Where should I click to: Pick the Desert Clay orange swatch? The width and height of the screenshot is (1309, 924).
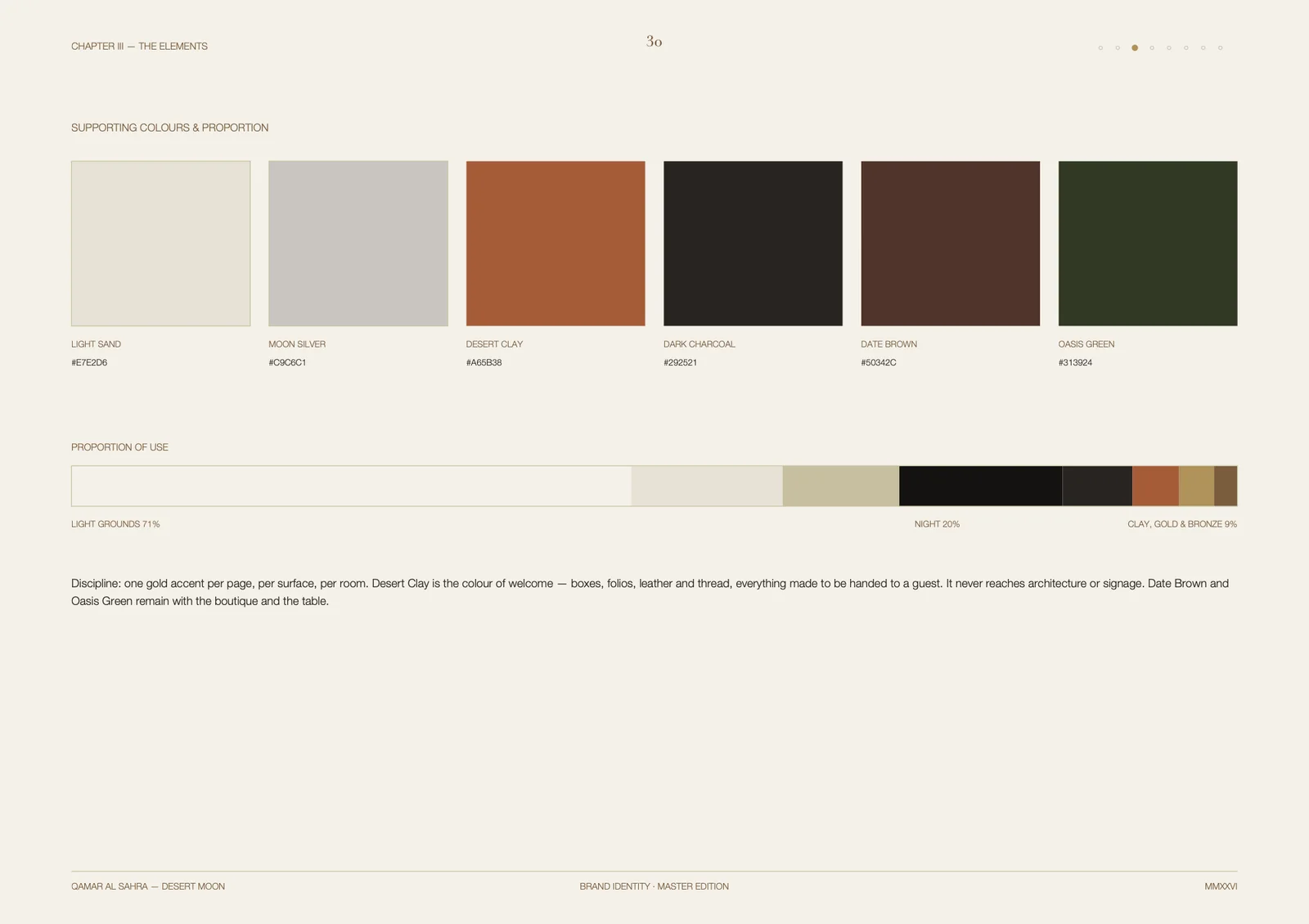coord(556,243)
